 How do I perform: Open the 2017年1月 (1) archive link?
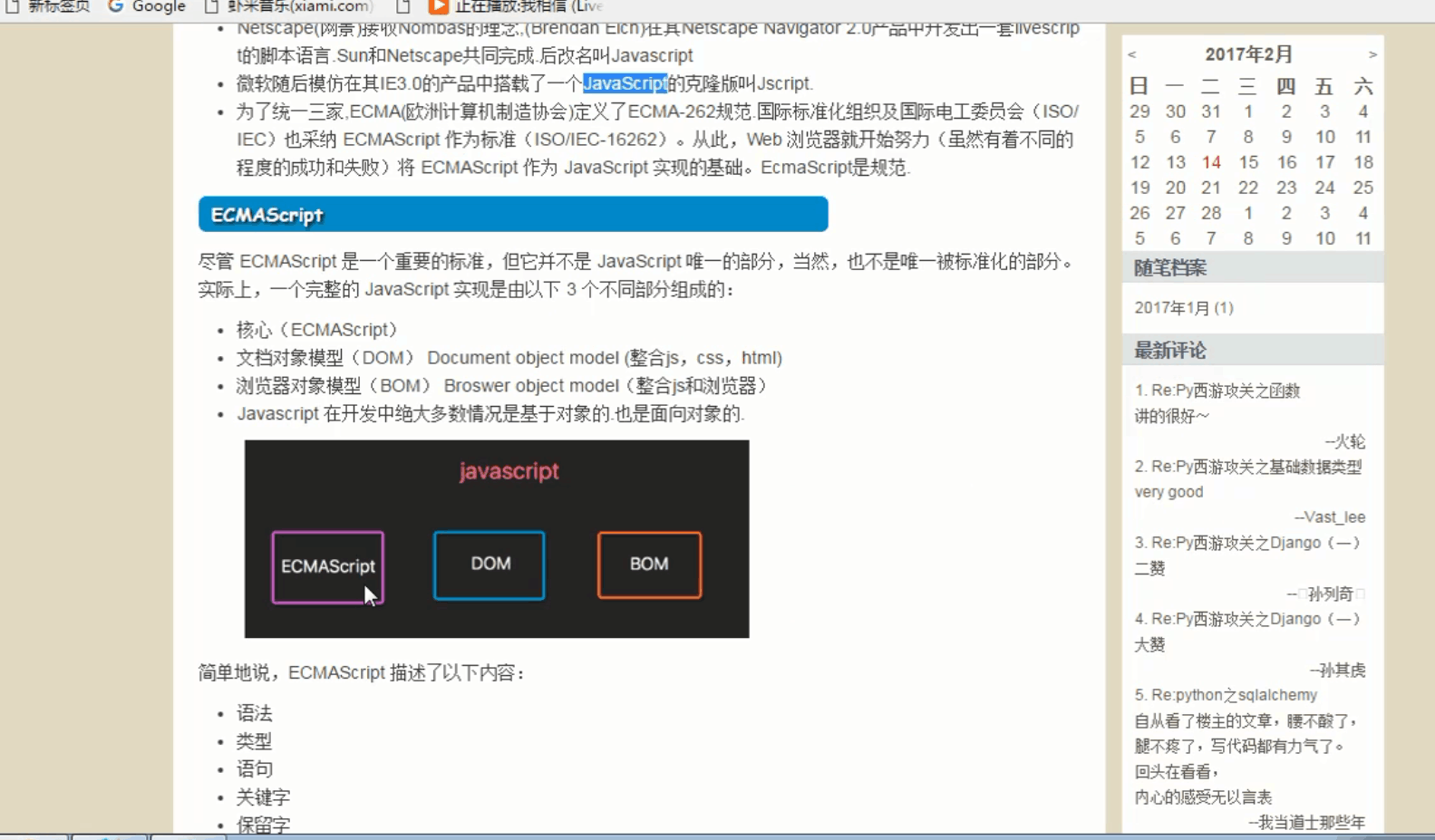point(1184,308)
